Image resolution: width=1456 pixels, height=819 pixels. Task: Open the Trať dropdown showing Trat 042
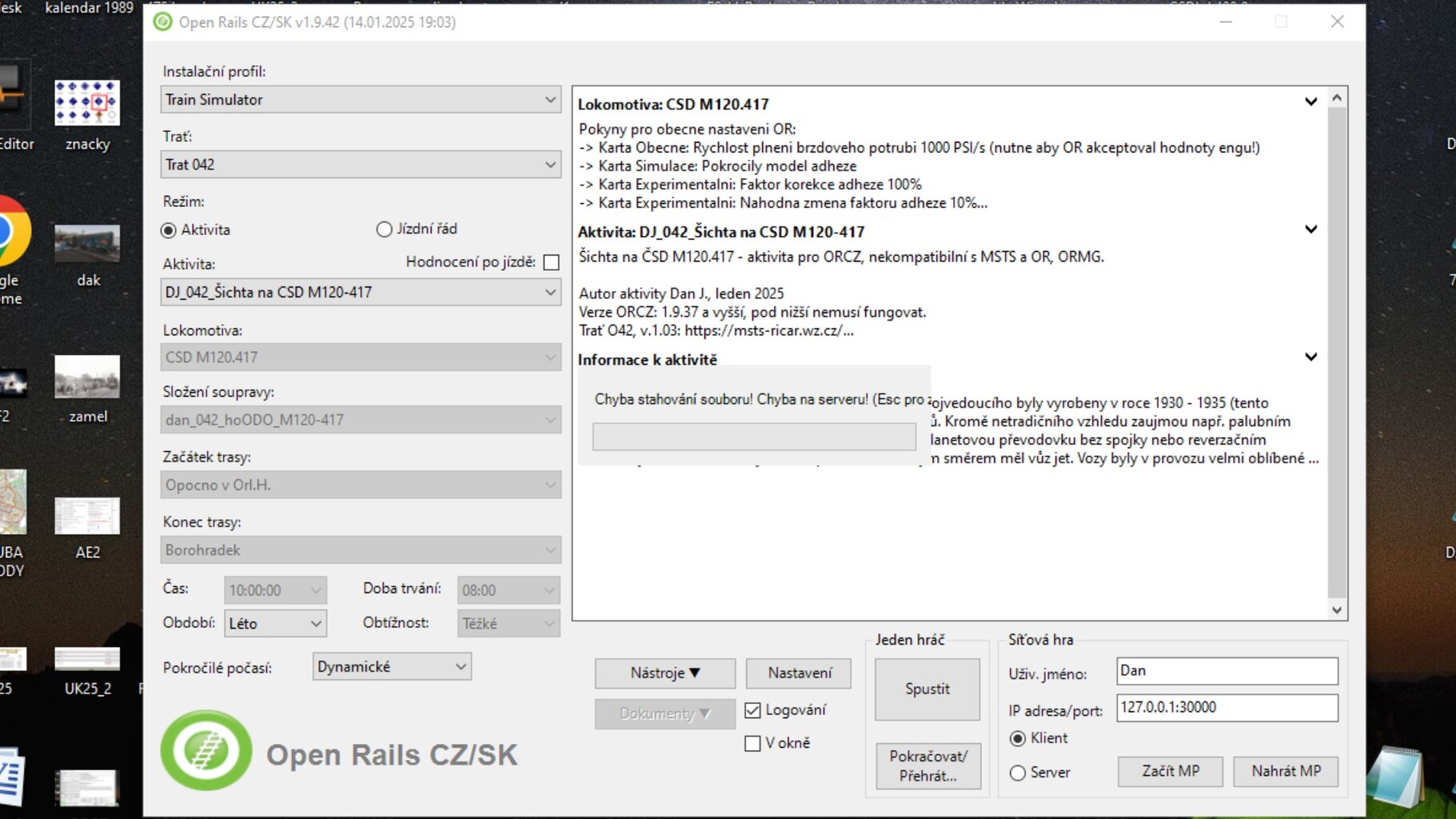pos(361,164)
